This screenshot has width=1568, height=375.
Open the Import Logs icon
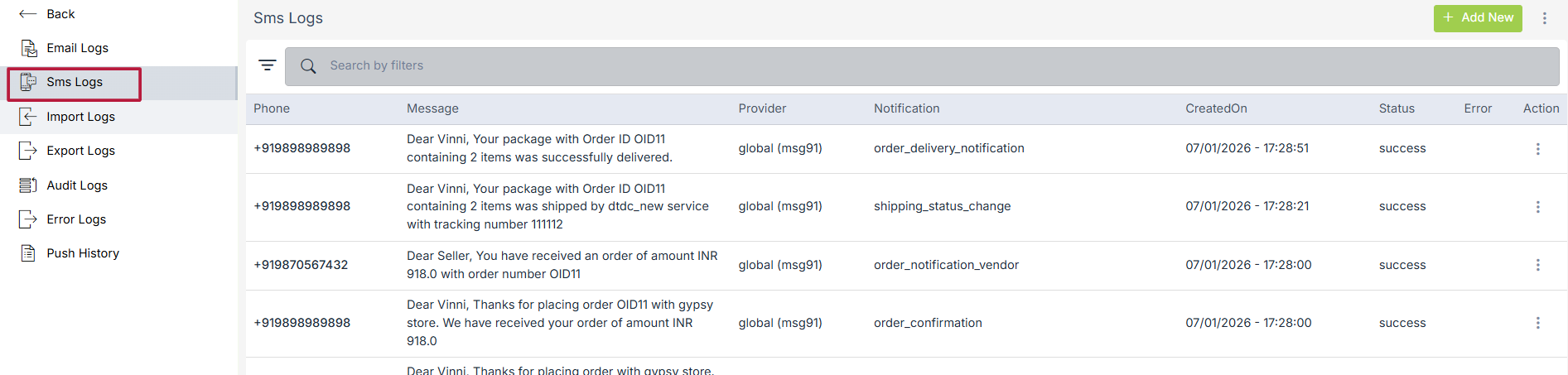28,117
